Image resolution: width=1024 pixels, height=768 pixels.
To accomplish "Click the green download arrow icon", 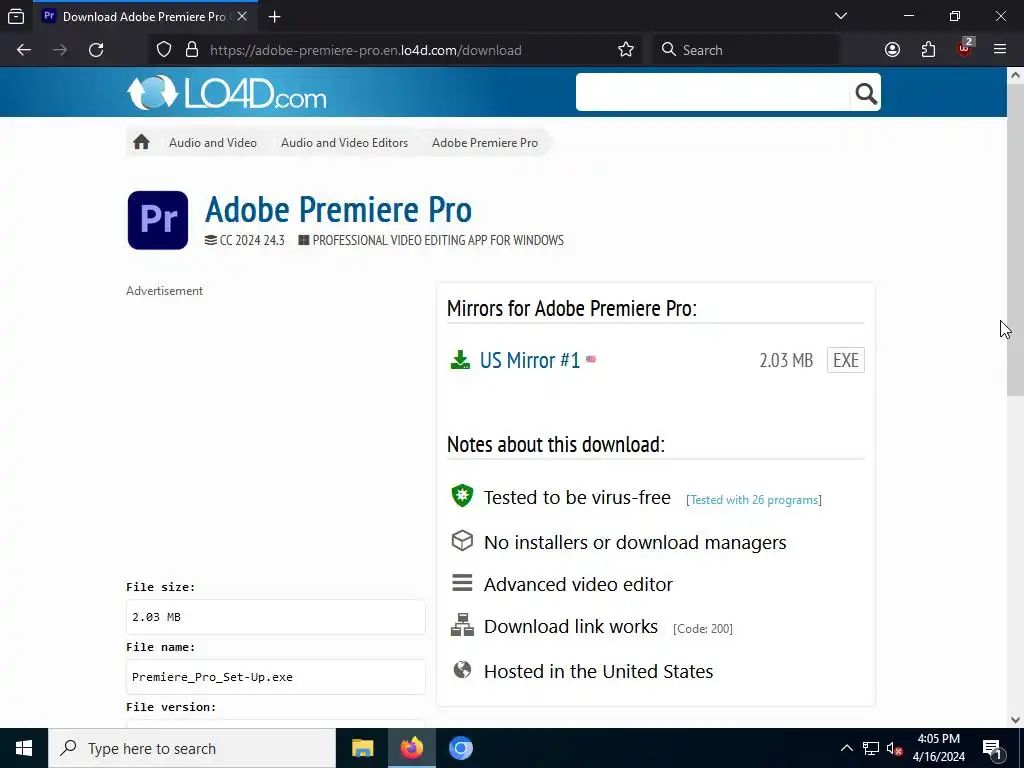I will 460,360.
